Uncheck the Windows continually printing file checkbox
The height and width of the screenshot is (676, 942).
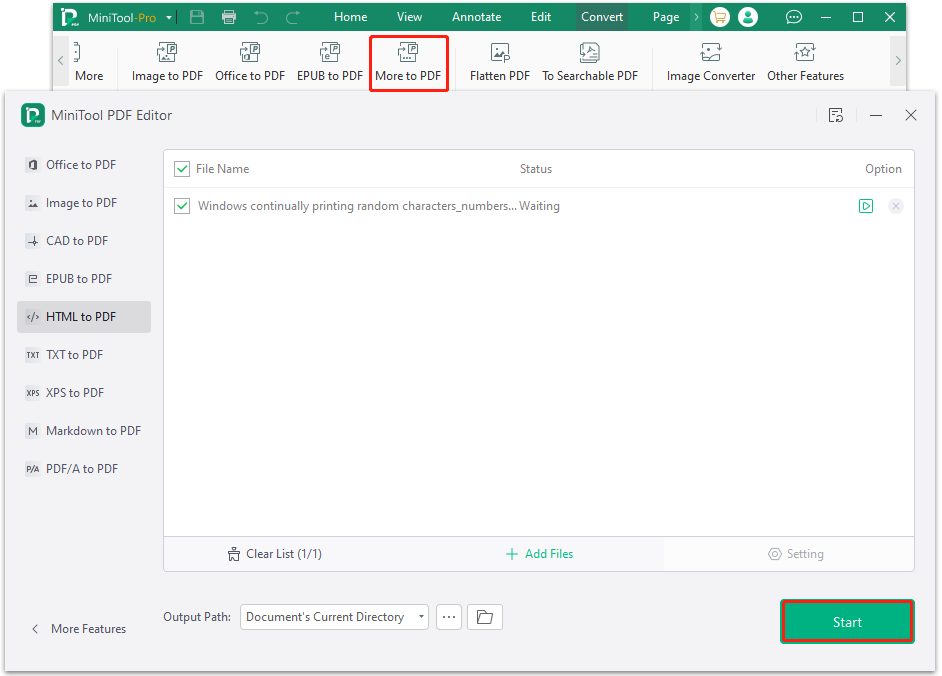[x=182, y=206]
